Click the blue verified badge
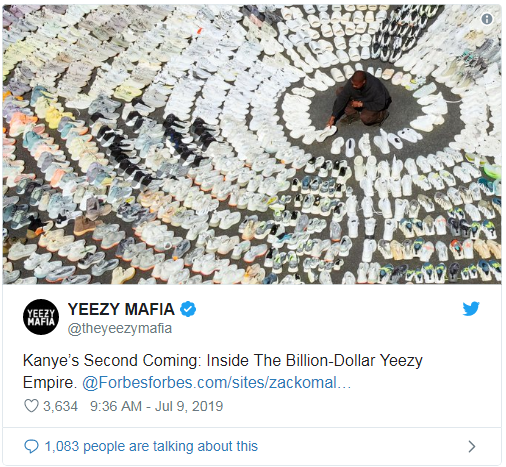This screenshot has width=506, height=467. 188,309
